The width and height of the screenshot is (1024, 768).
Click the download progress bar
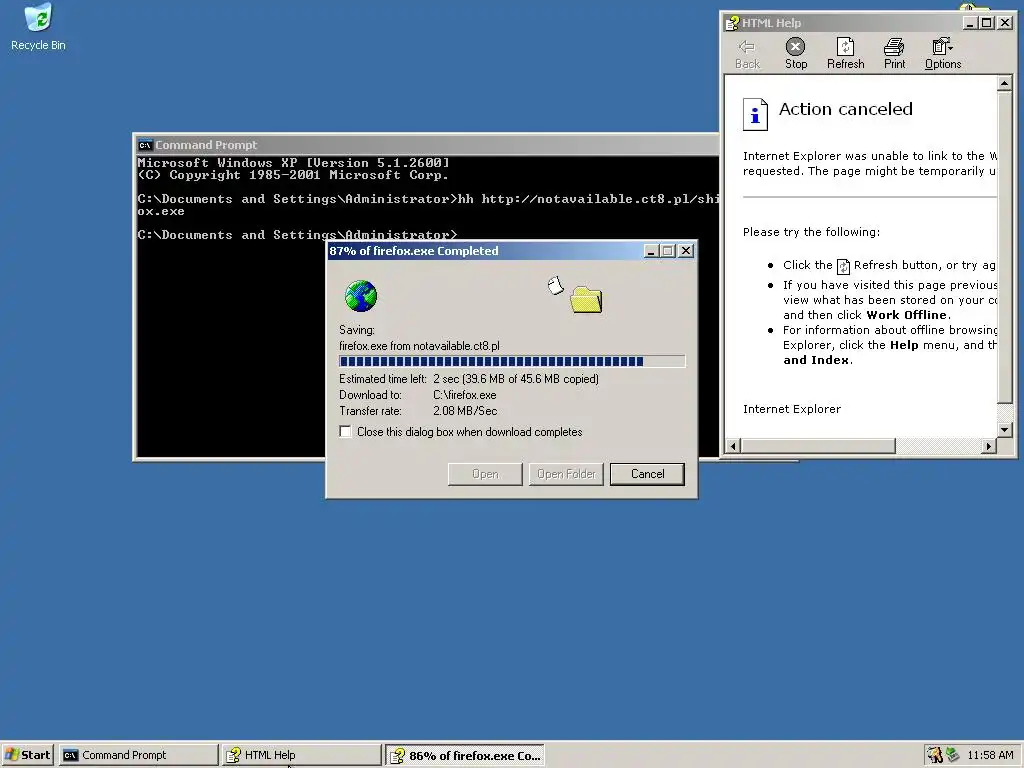click(512, 361)
